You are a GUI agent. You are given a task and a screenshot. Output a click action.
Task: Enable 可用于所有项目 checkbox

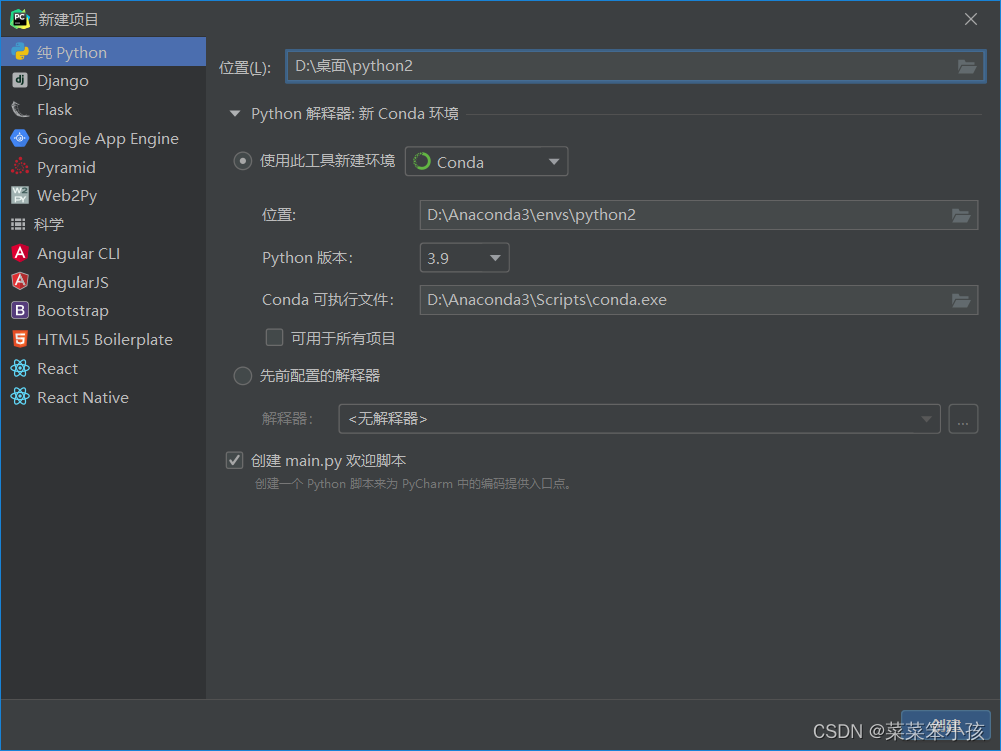pos(275,337)
